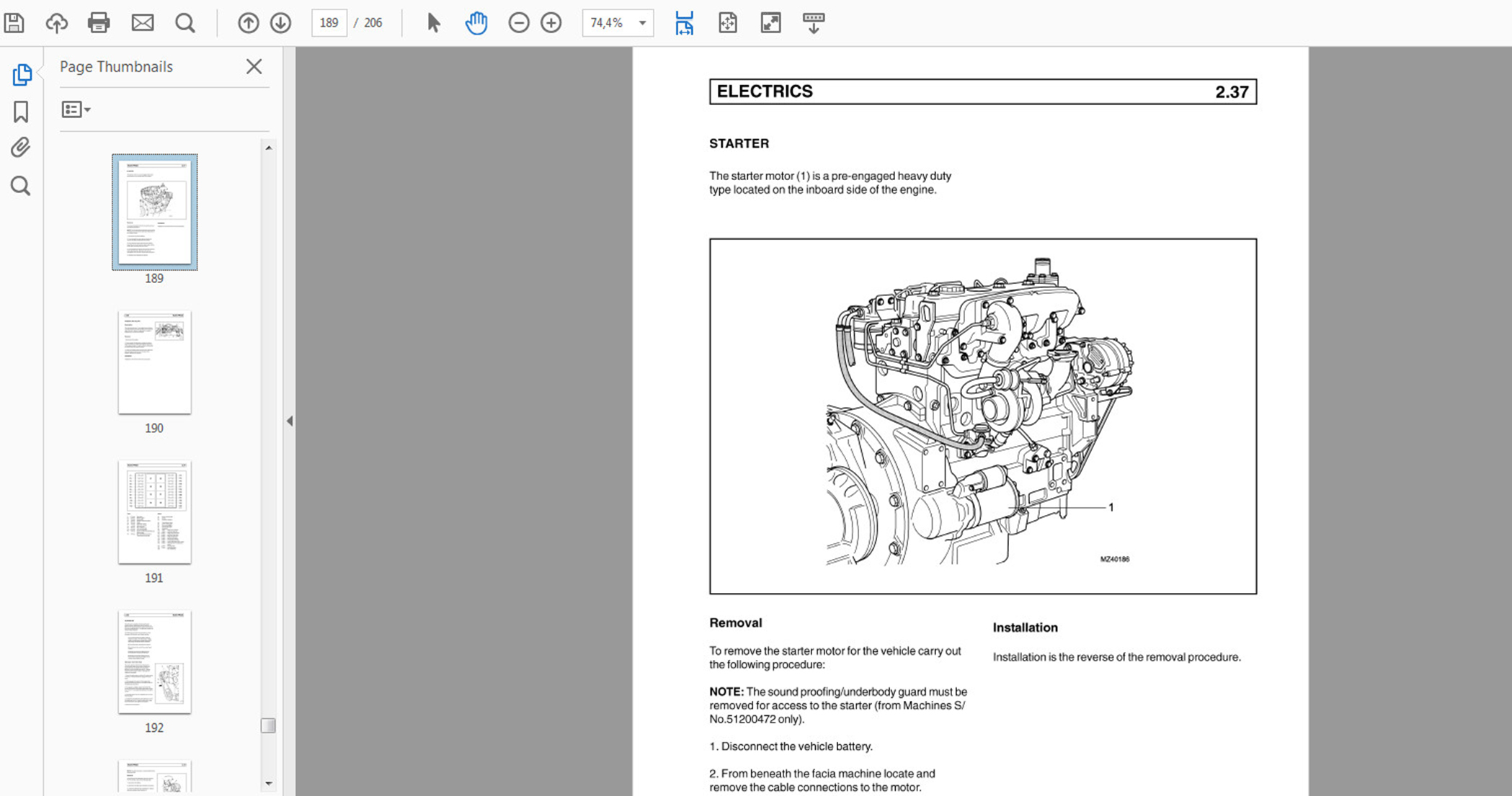Click the page number input field

coord(329,23)
